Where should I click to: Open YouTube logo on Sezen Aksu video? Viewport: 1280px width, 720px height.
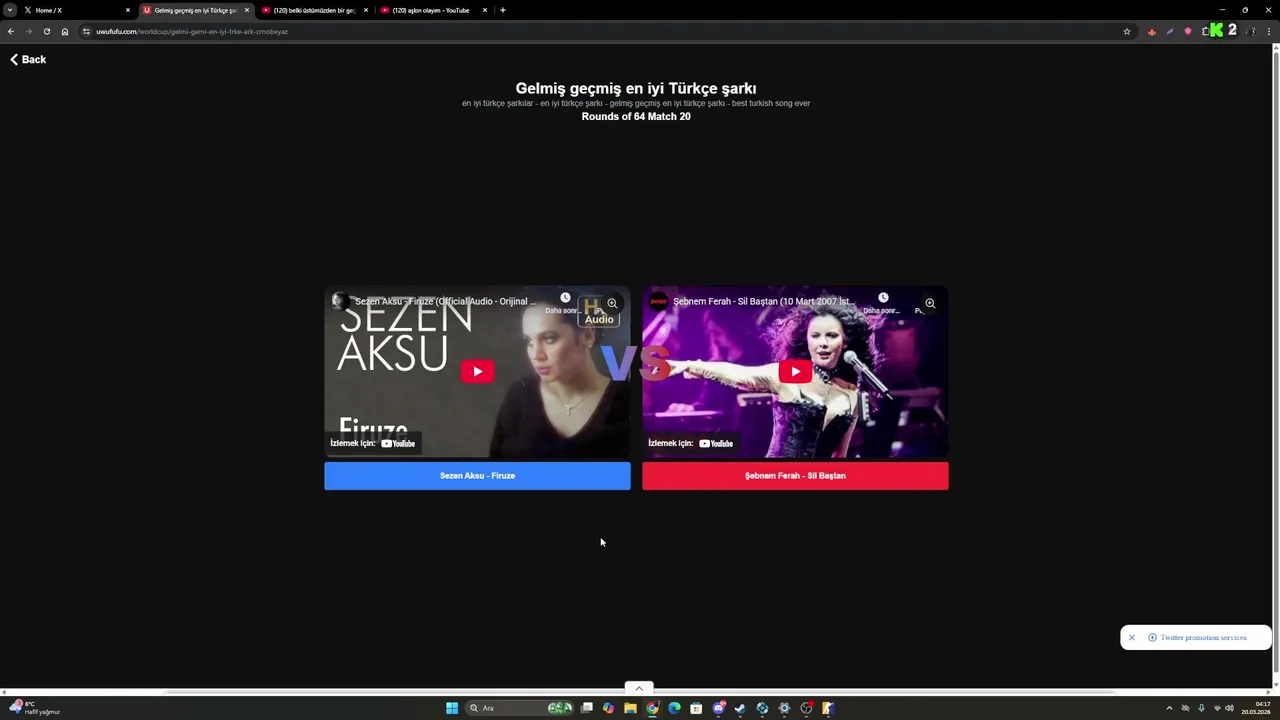[x=398, y=444]
